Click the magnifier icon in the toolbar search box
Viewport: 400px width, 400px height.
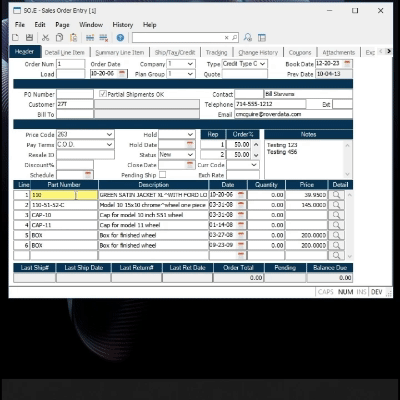click(x=234, y=38)
